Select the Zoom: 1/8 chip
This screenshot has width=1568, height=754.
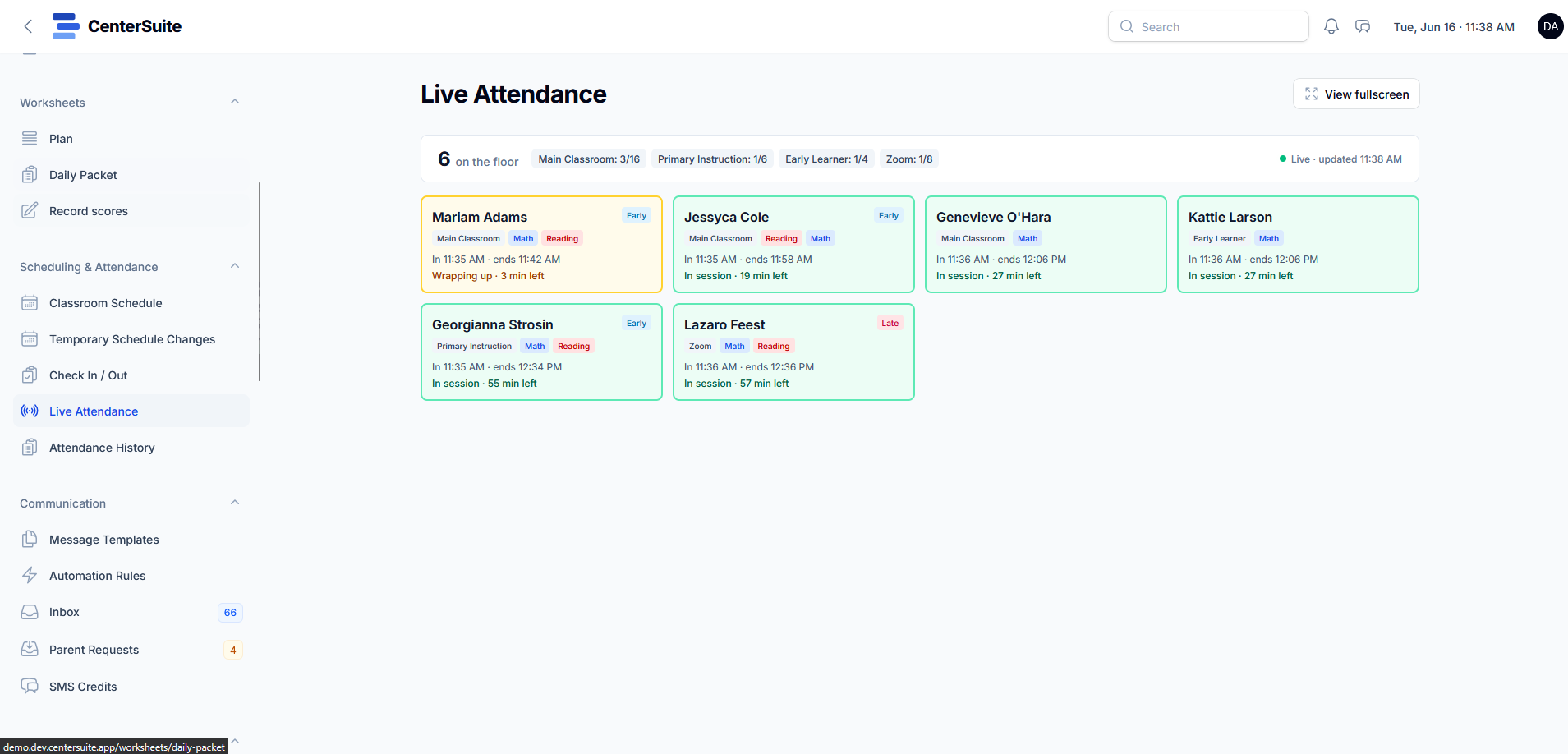coord(909,159)
